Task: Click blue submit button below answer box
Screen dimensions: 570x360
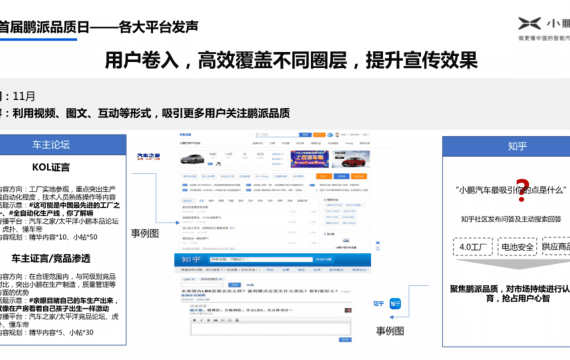Action: click(345, 339)
